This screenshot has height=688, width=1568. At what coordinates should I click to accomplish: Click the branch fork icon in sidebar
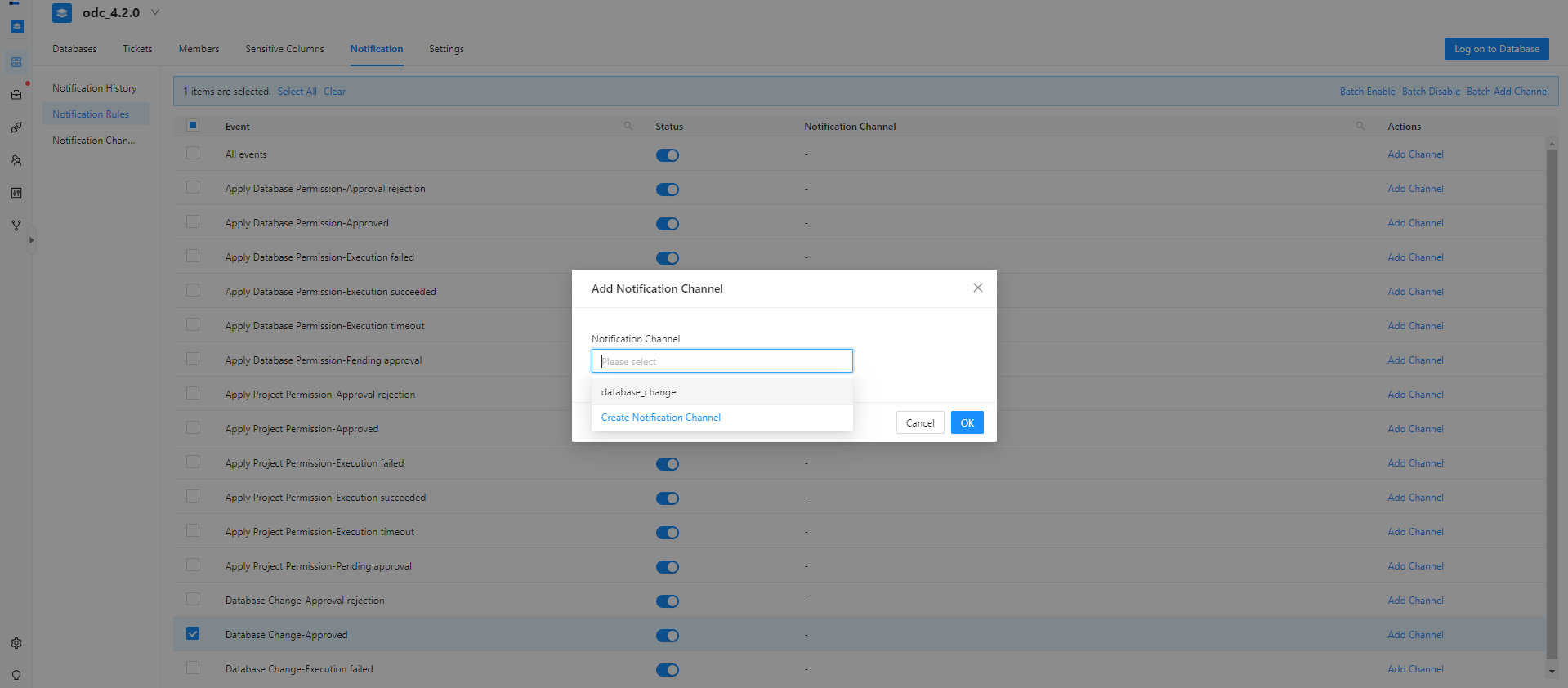click(x=16, y=226)
